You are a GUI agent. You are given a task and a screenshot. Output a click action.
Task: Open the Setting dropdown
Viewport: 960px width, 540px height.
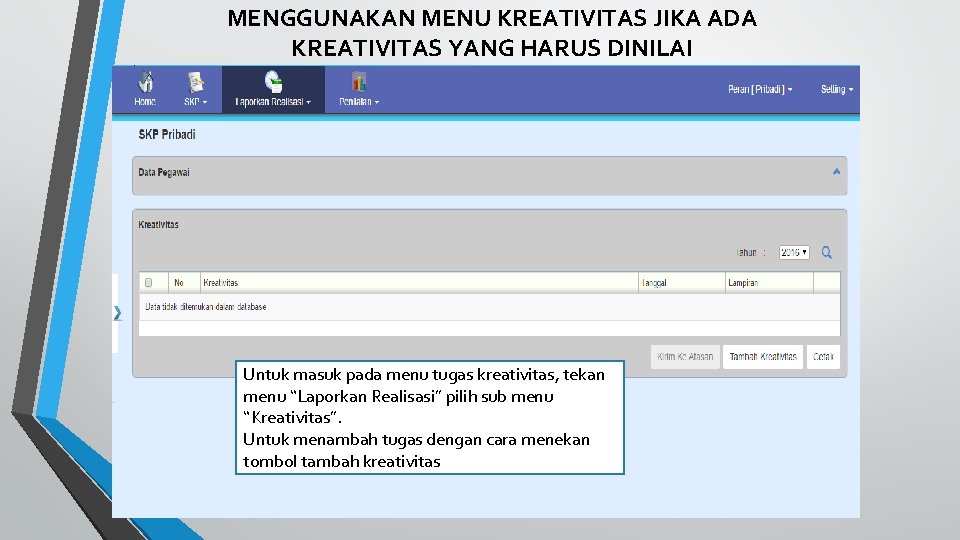[x=837, y=89]
